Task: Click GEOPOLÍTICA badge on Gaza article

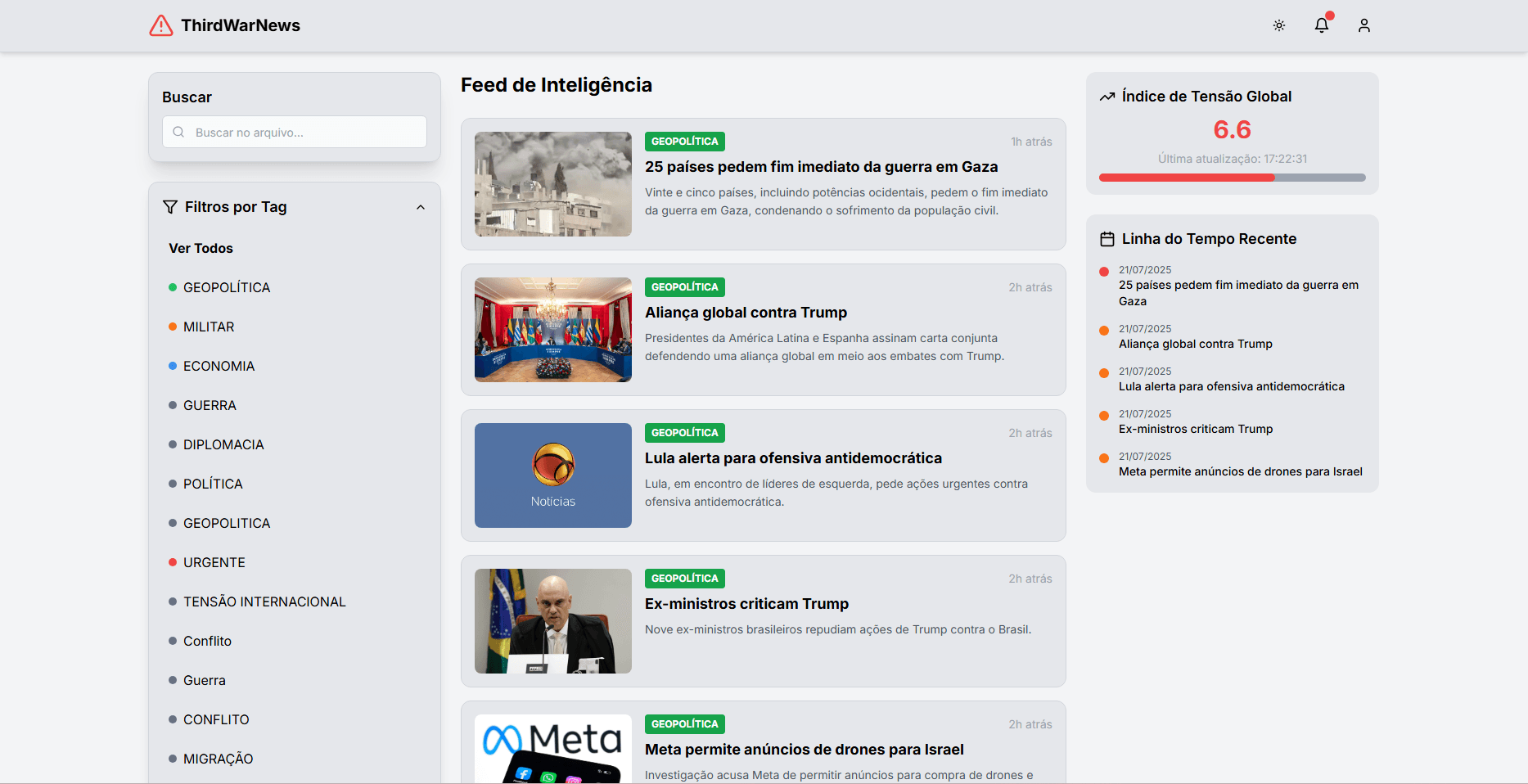Action: [x=685, y=142]
